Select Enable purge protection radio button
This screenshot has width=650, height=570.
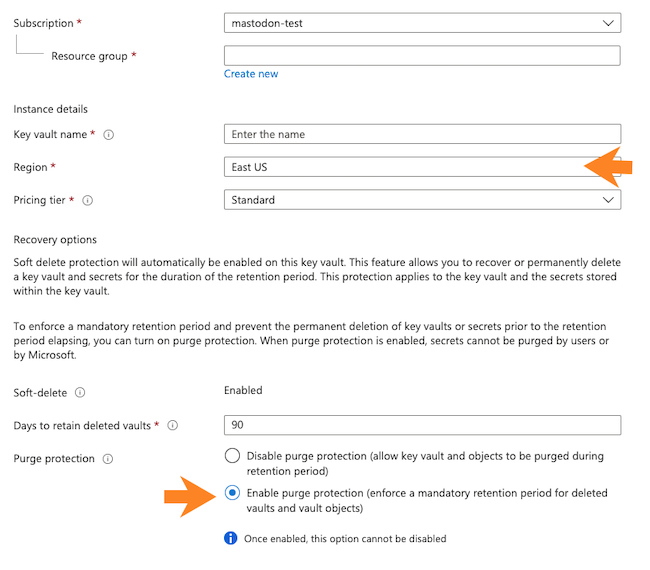pos(232,493)
